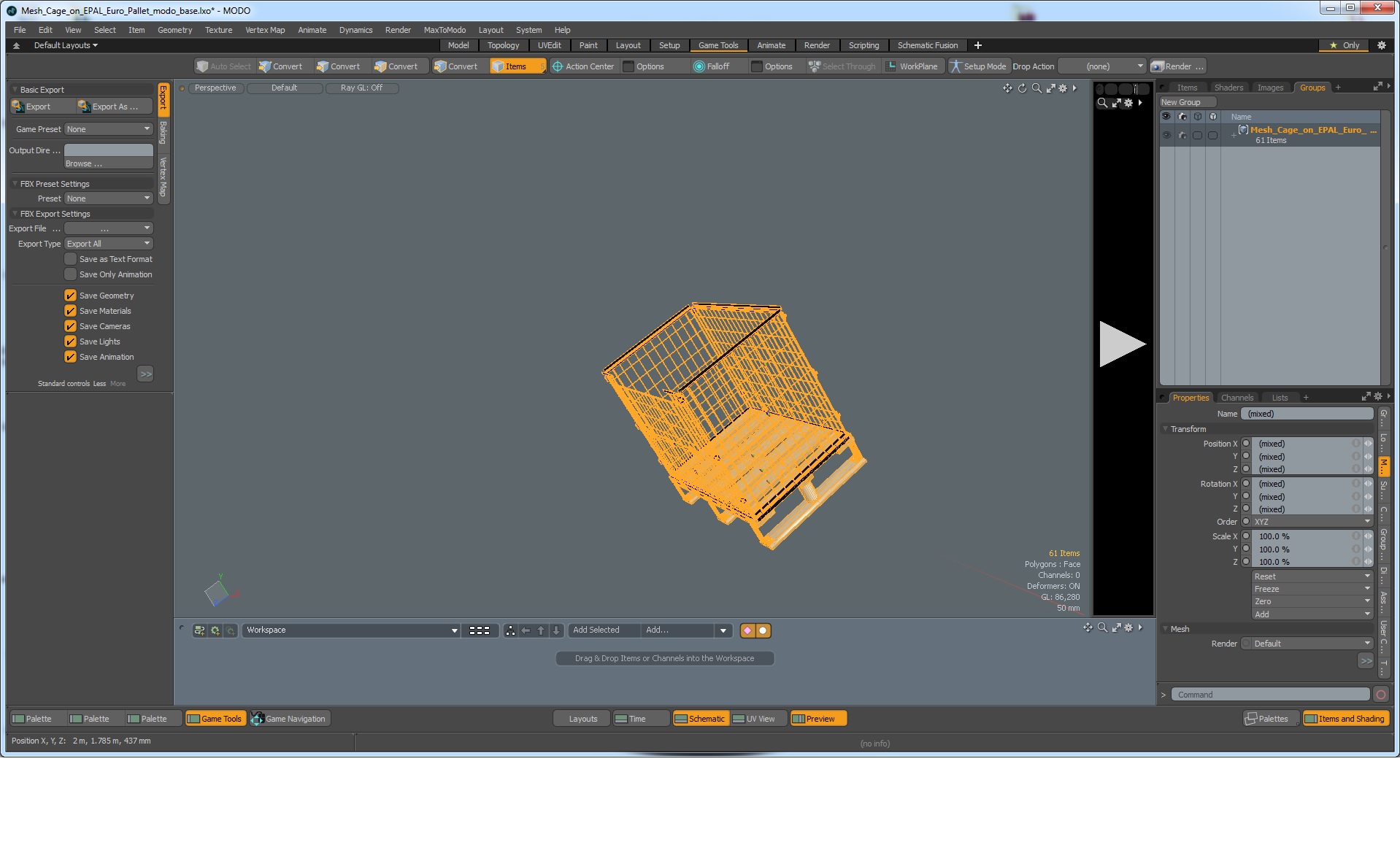Click viewport rotate icon

click(1022, 88)
